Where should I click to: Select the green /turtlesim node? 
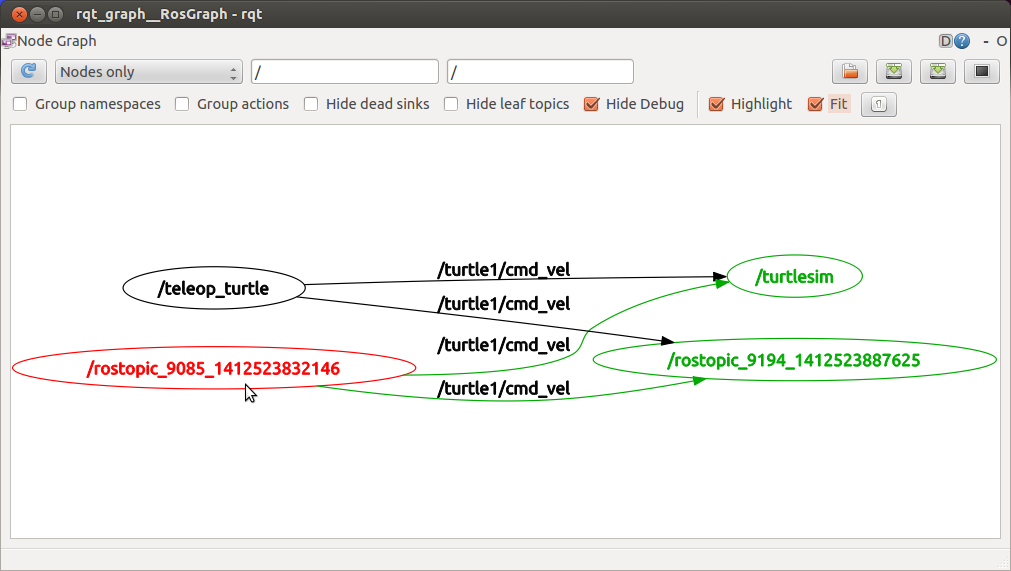(x=794, y=276)
